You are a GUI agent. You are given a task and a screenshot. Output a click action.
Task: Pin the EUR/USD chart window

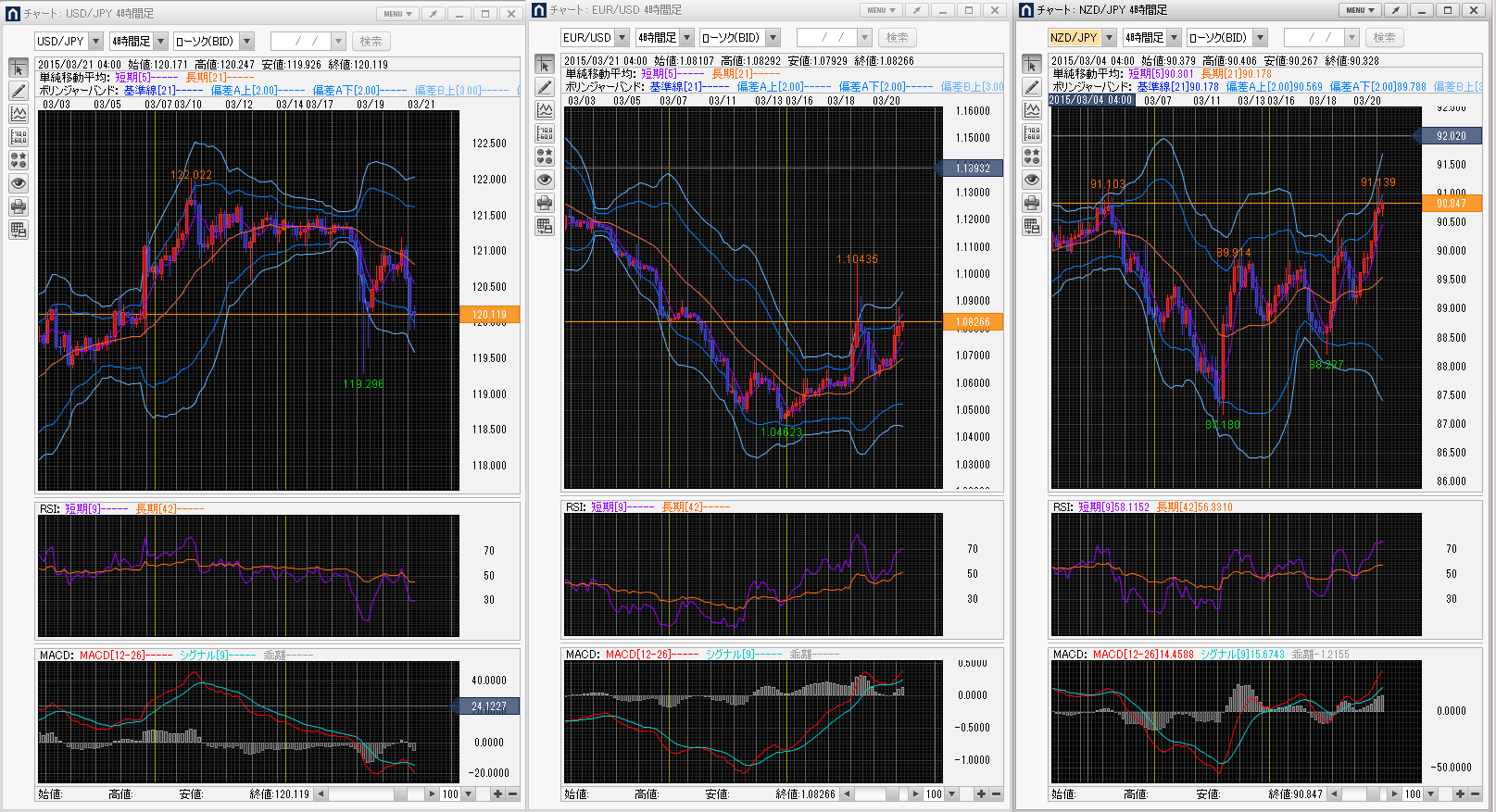(x=916, y=10)
